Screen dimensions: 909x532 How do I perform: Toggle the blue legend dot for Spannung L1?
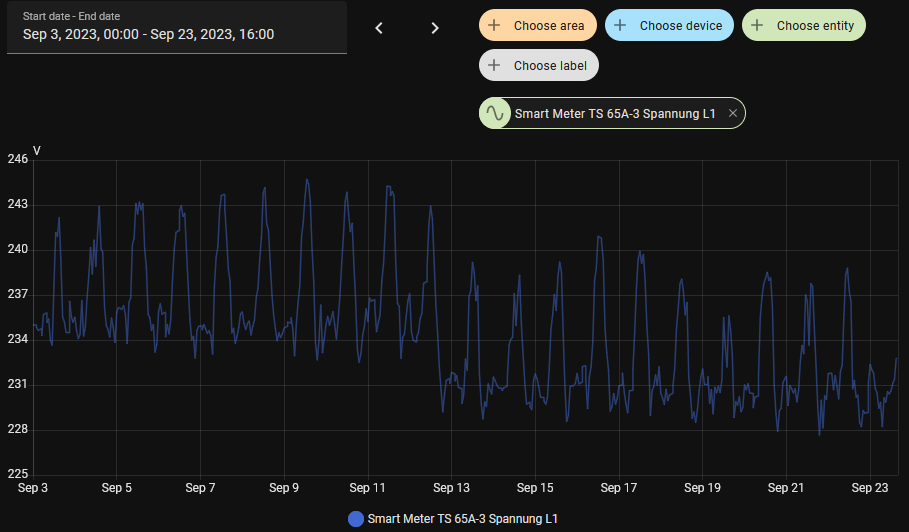pyautogui.click(x=356, y=519)
